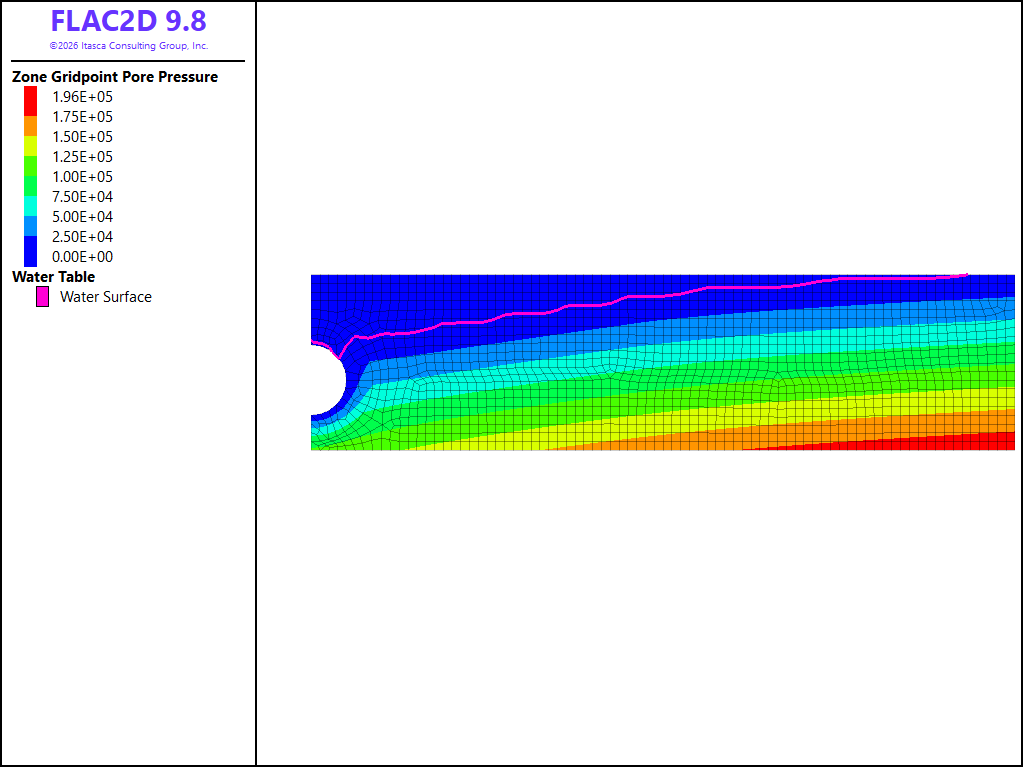Click the dark blue 0.00E+00 legend swatch

pos(31,251)
